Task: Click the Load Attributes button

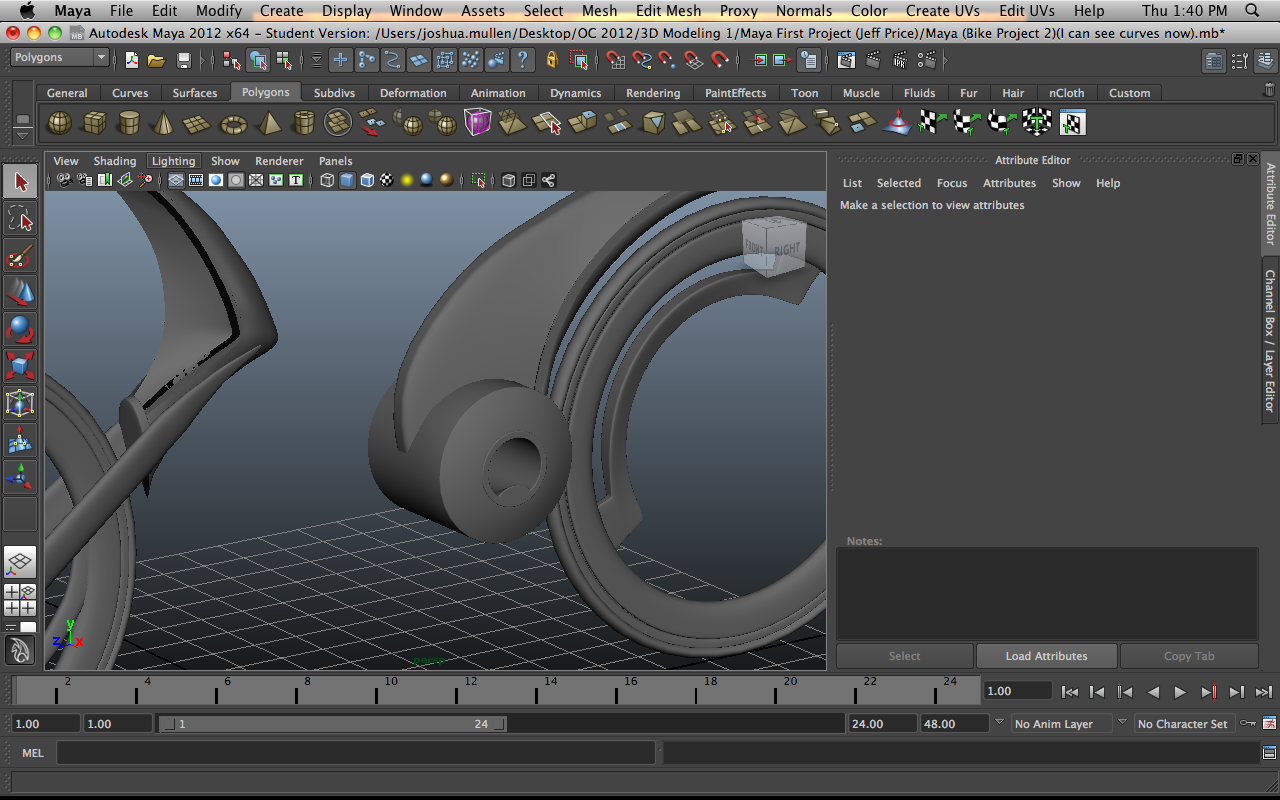Action: click(1046, 656)
